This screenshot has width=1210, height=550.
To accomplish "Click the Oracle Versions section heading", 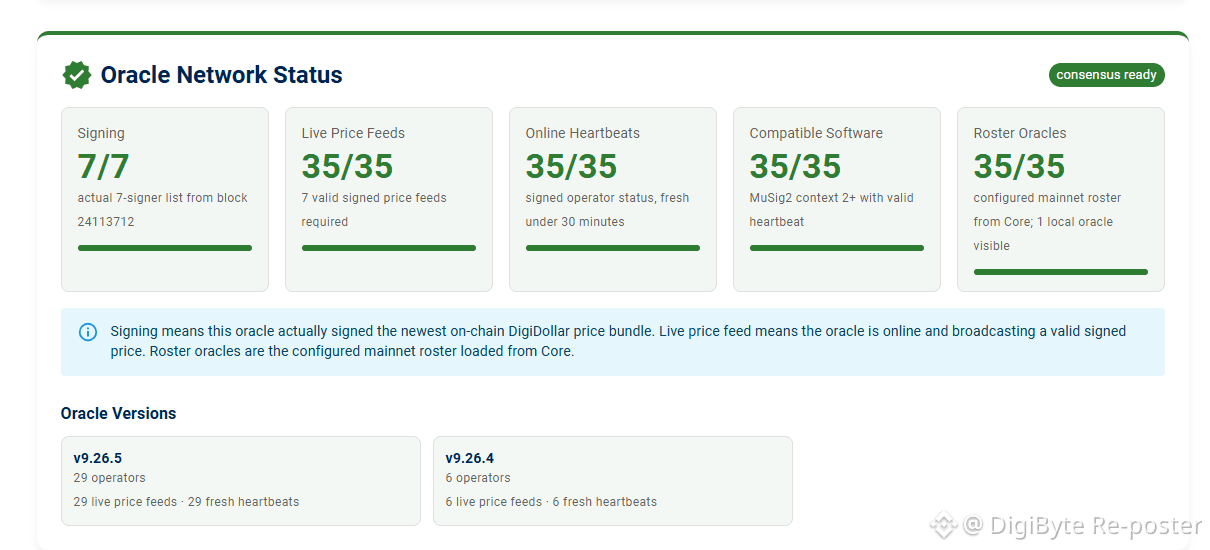I will [x=119, y=414].
